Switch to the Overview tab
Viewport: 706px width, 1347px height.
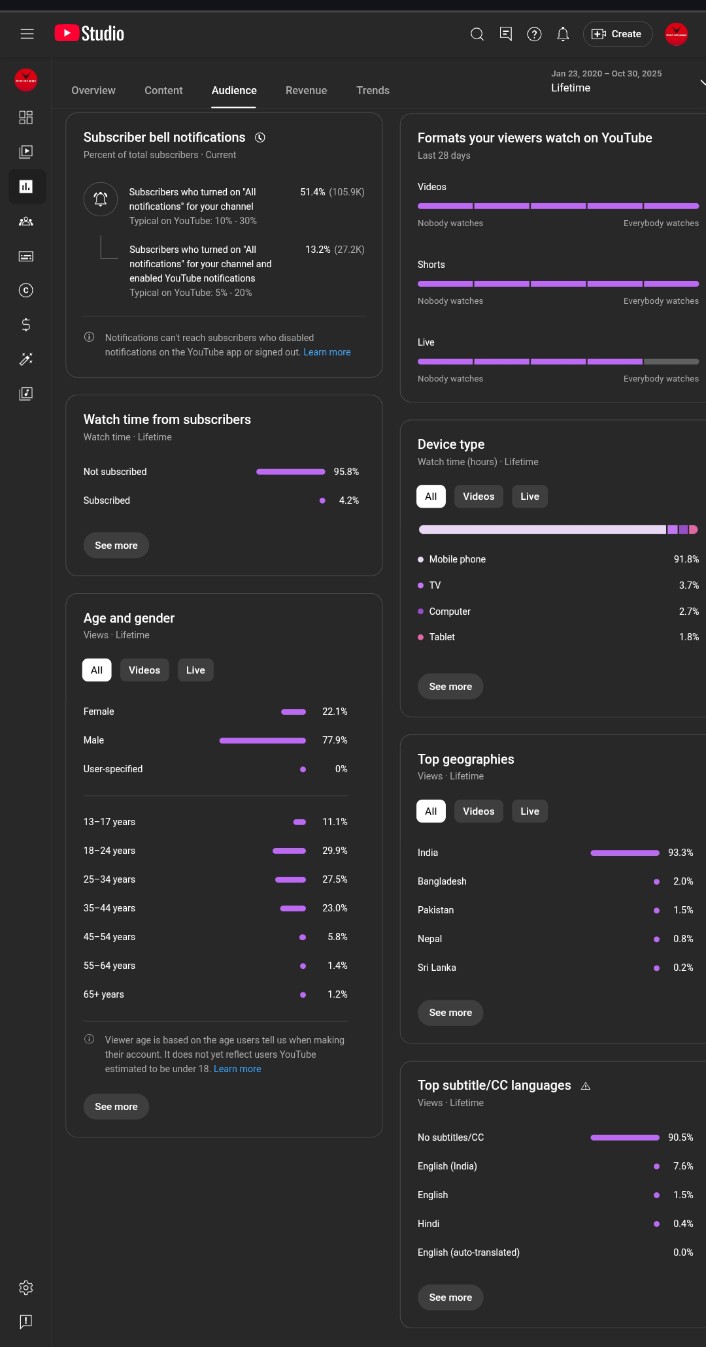[x=93, y=90]
